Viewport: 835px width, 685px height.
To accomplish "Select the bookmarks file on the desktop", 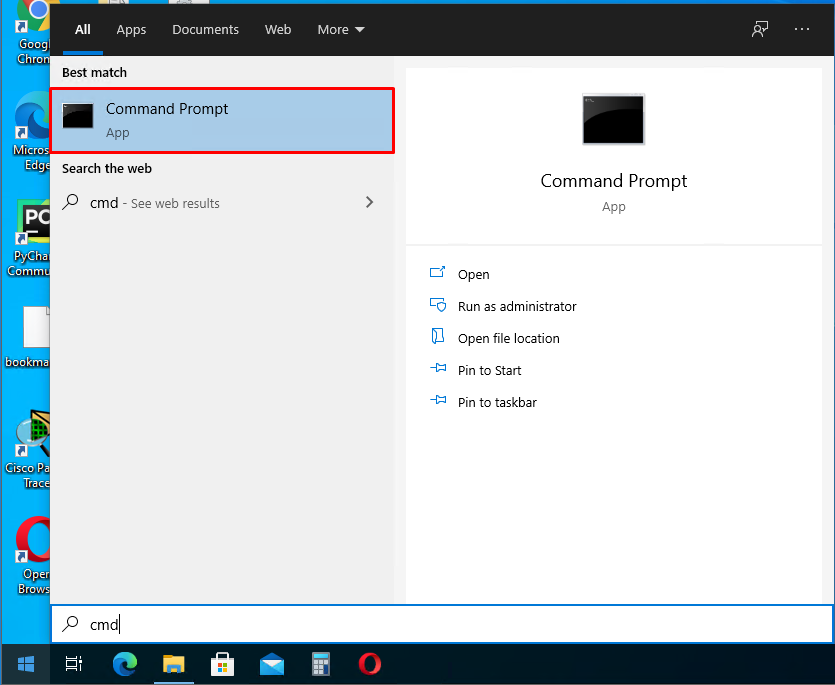I will tap(29, 338).
